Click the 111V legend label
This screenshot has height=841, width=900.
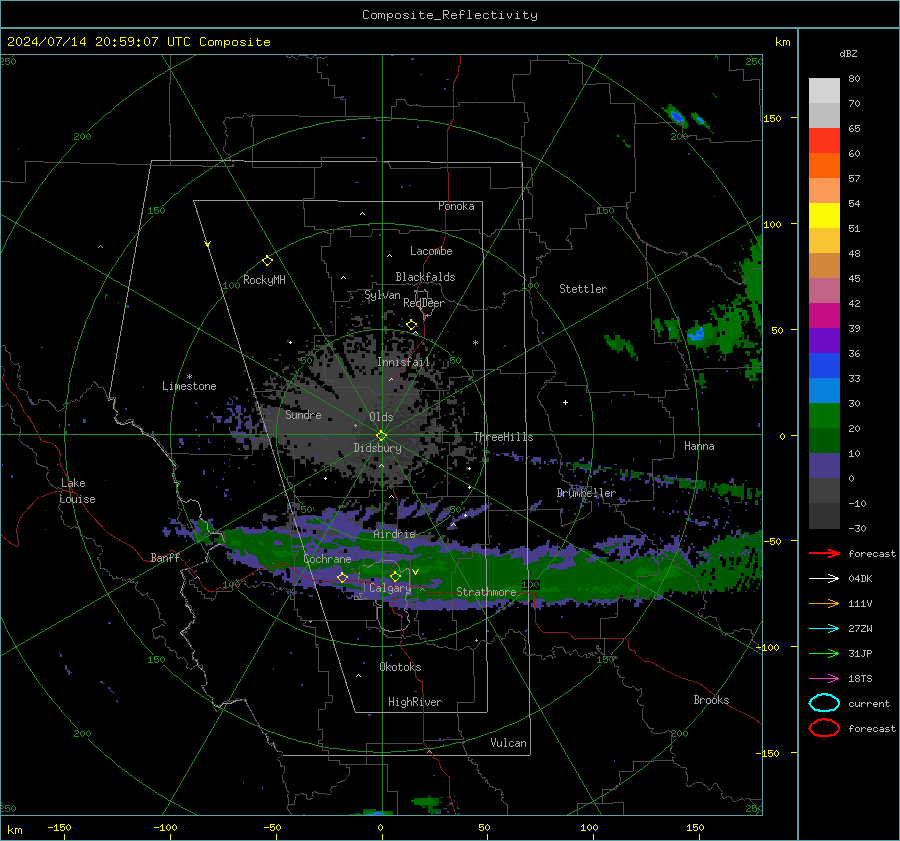[x=860, y=603]
